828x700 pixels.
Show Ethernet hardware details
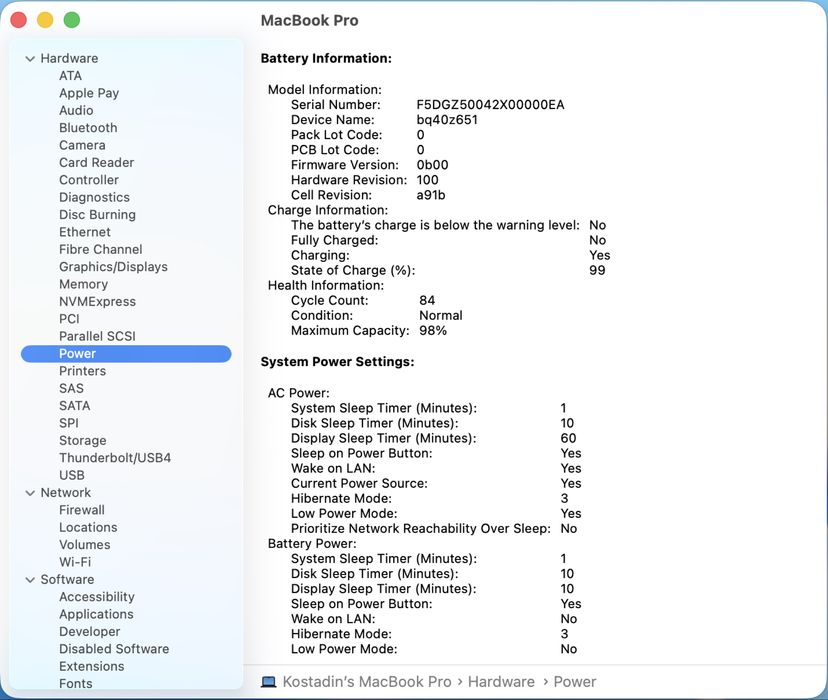pos(84,232)
